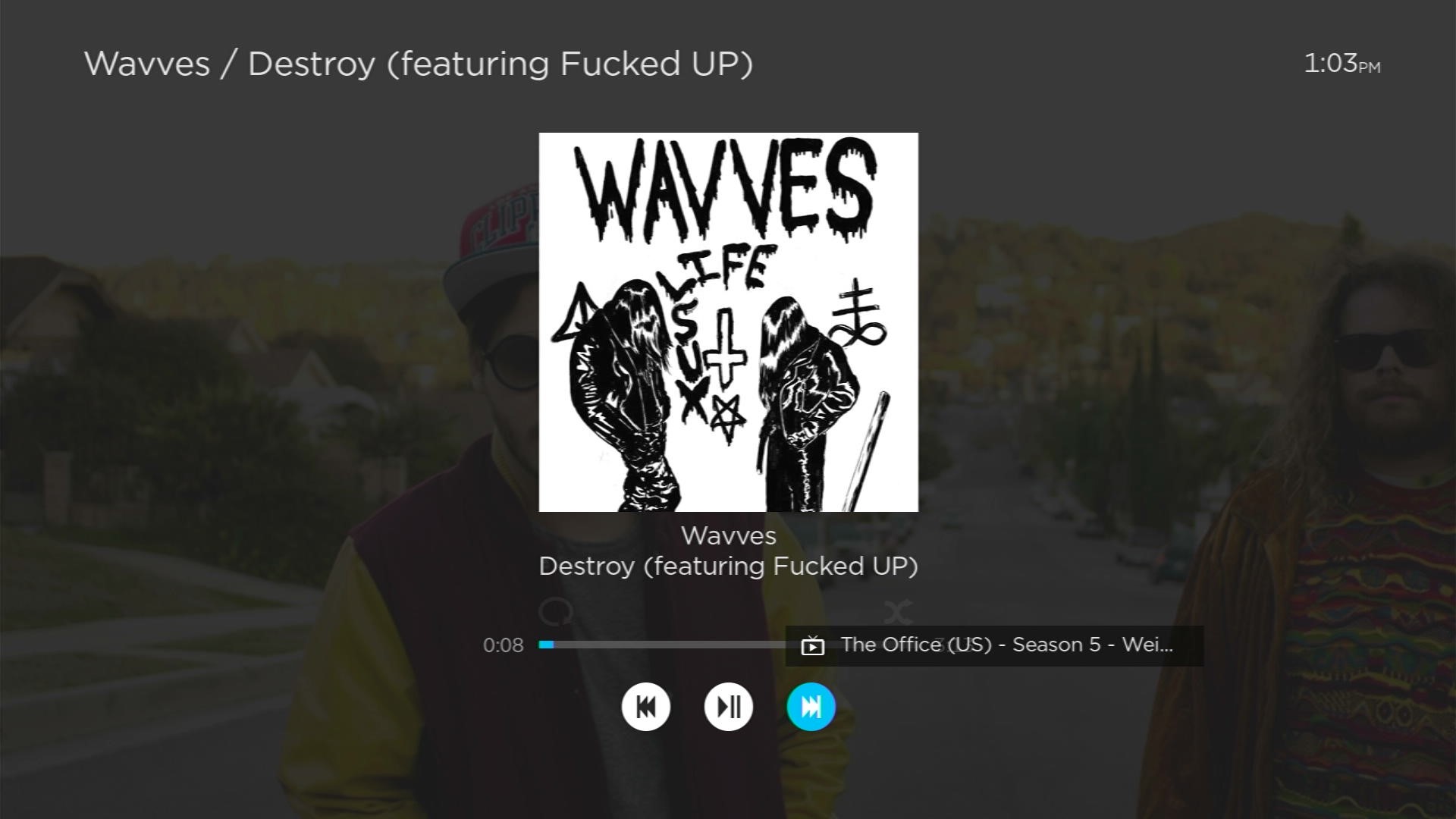Open The Office (US) Season 5 notification
This screenshot has height=819, width=1456.
coord(994,645)
